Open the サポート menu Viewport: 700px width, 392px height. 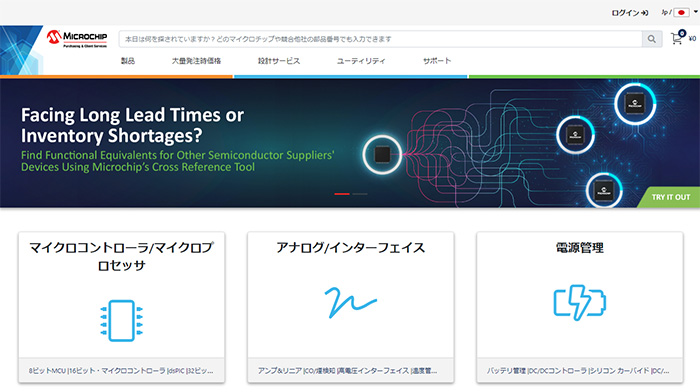pos(437,61)
